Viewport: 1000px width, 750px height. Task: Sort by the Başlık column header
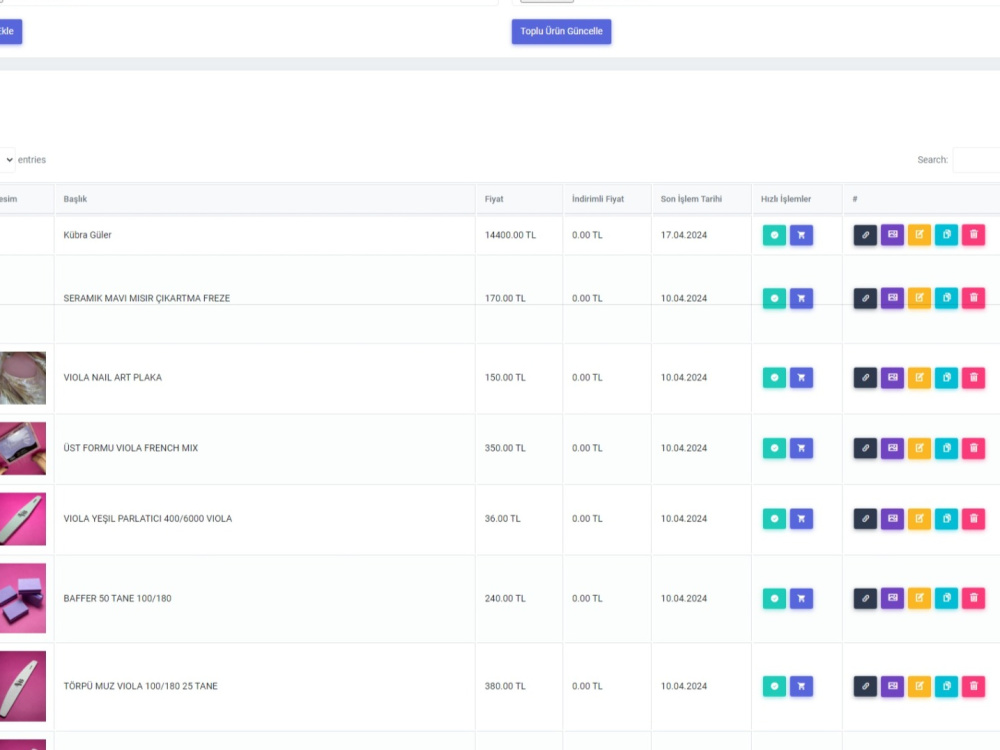(265, 199)
